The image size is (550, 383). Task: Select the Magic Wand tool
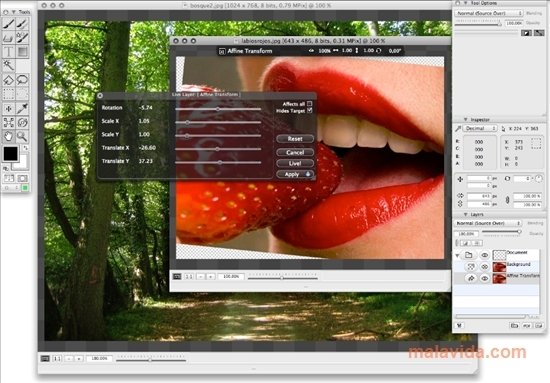pyautogui.click(x=8, y=65)
